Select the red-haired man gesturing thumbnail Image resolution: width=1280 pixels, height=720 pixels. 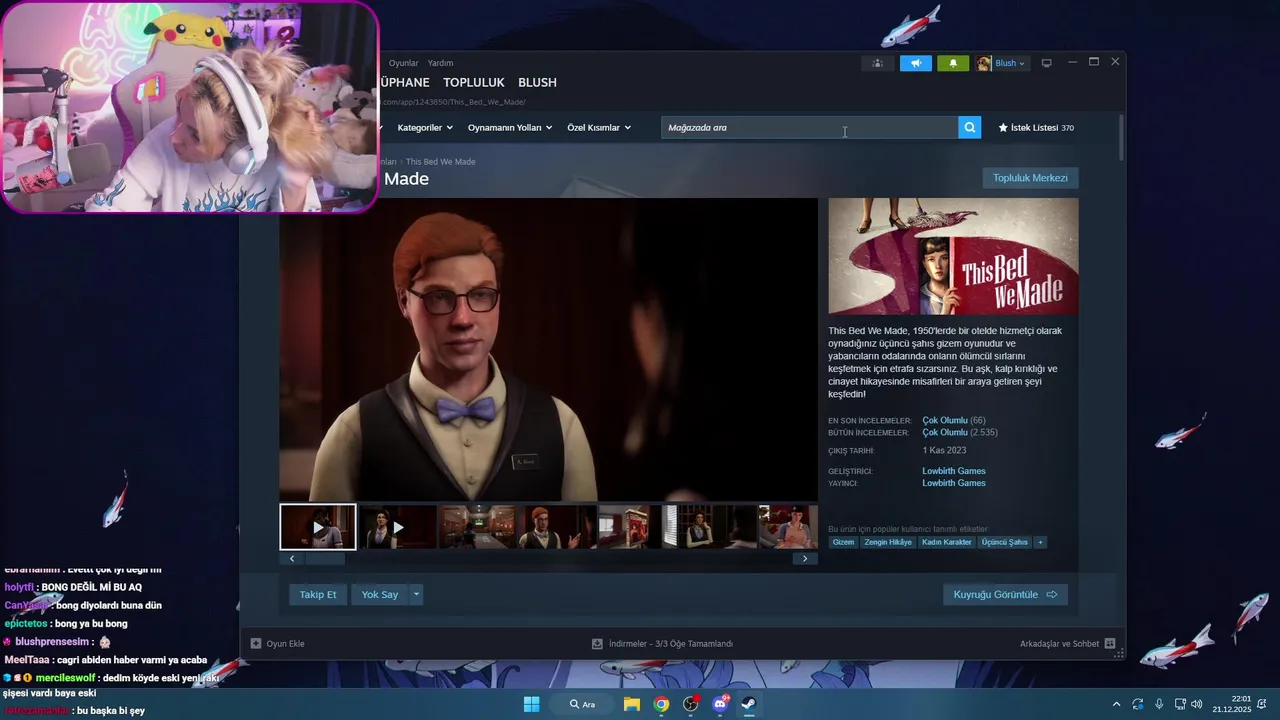tap(557, 527)
